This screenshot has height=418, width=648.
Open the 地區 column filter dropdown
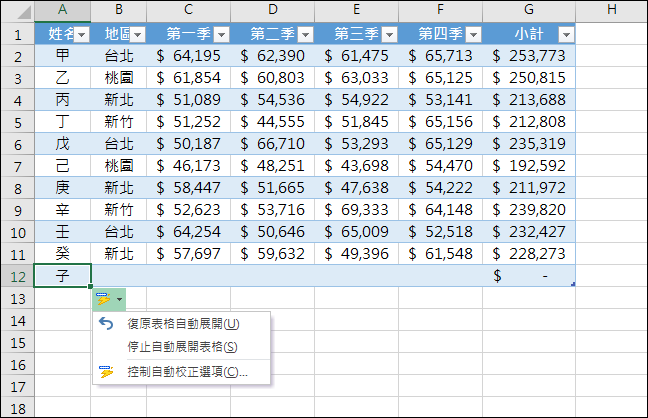(138, 35)
